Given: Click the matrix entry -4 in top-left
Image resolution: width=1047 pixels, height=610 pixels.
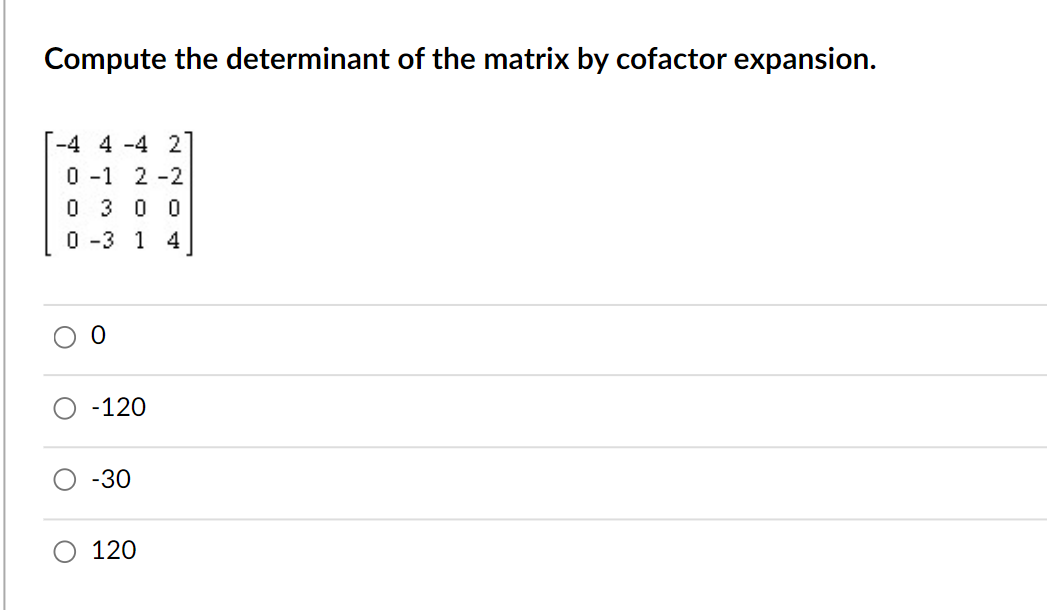Looking at the screenshot, I should tap(68, 144).
